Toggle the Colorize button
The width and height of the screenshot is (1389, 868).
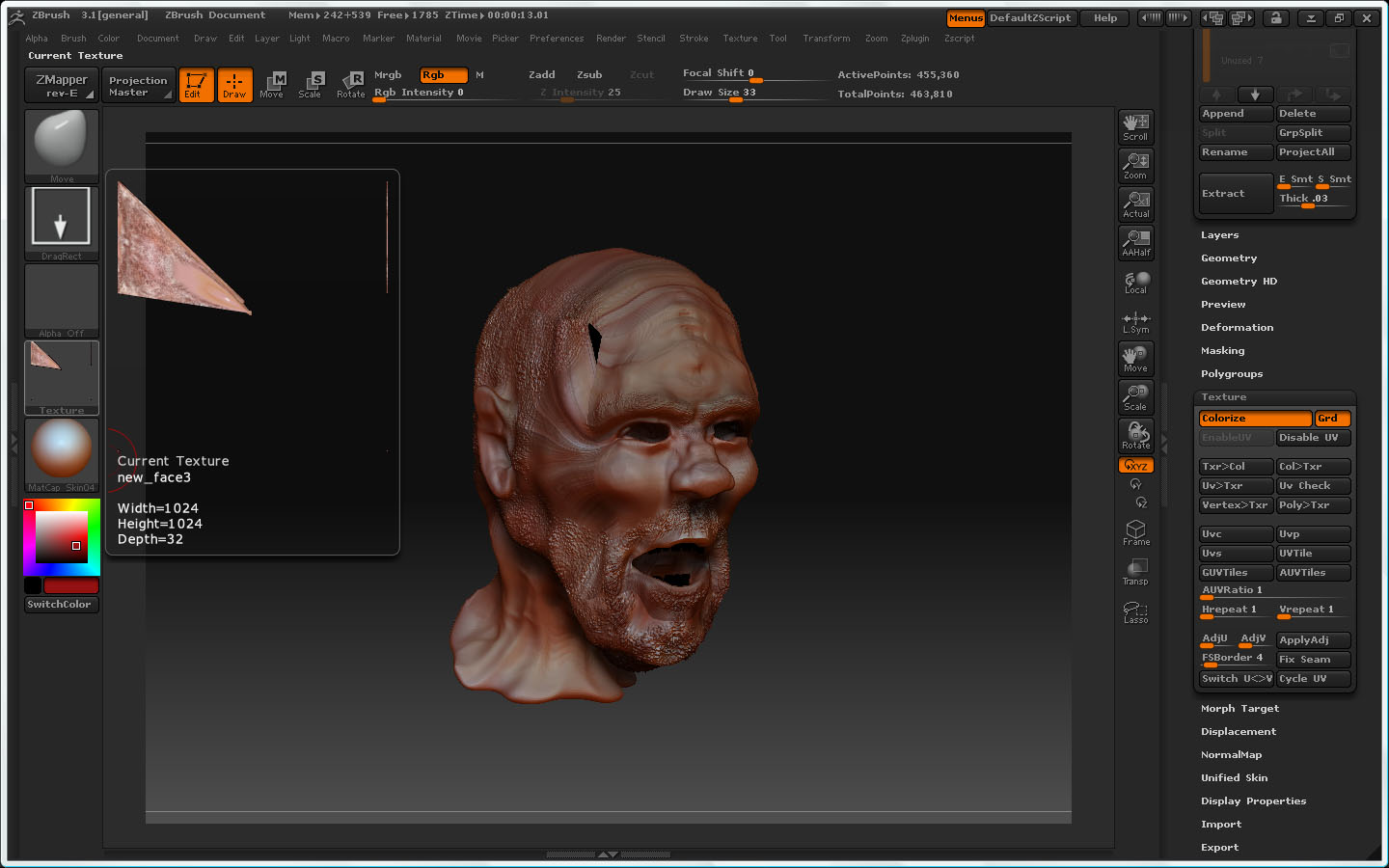coord(1255,419)
